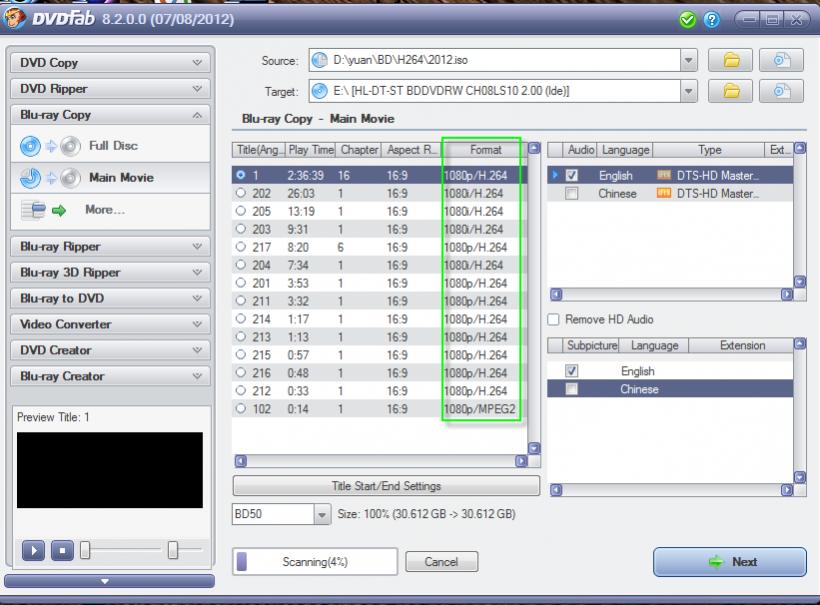The width and height of the screenshot is (820, 605).
Task: Expand Video Converter section
Action: [x=110, y=324]
